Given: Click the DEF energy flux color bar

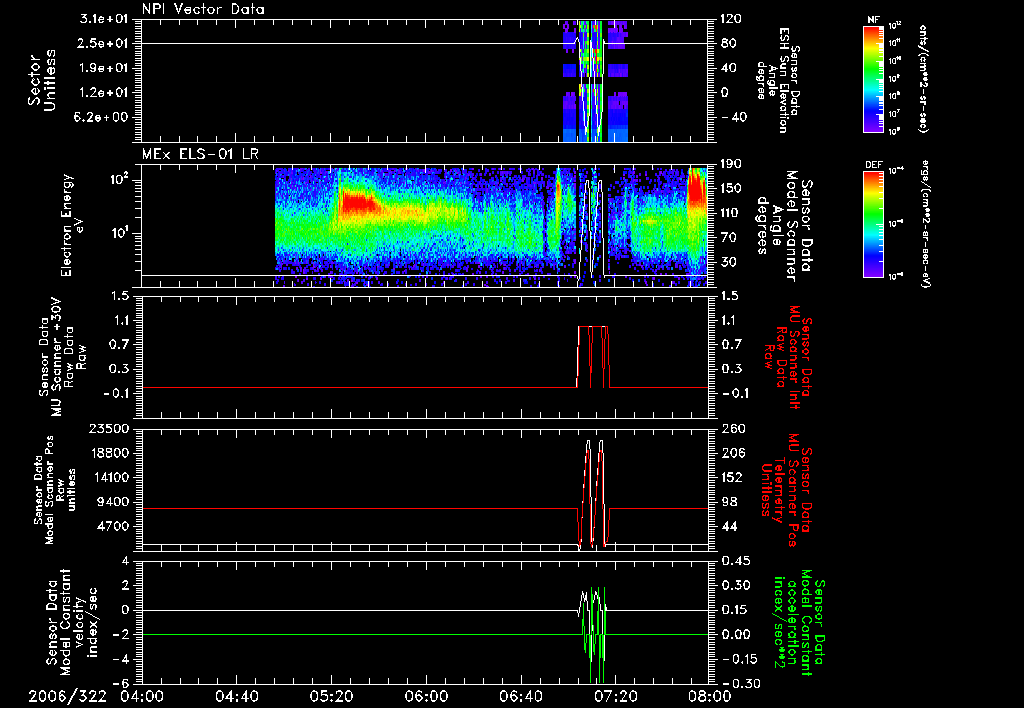Looking at the screenshot, I should pos(874,224).
